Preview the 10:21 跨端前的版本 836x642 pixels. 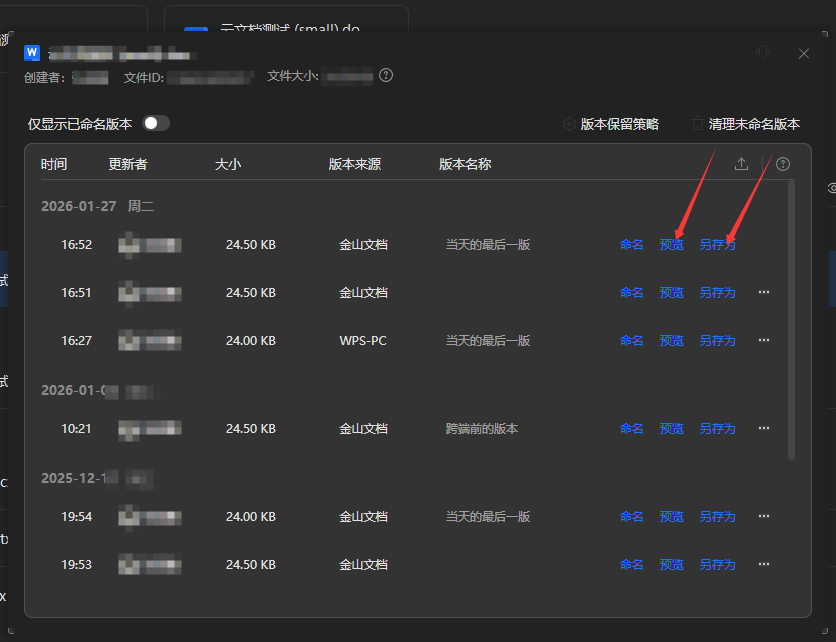coord(672,428)
